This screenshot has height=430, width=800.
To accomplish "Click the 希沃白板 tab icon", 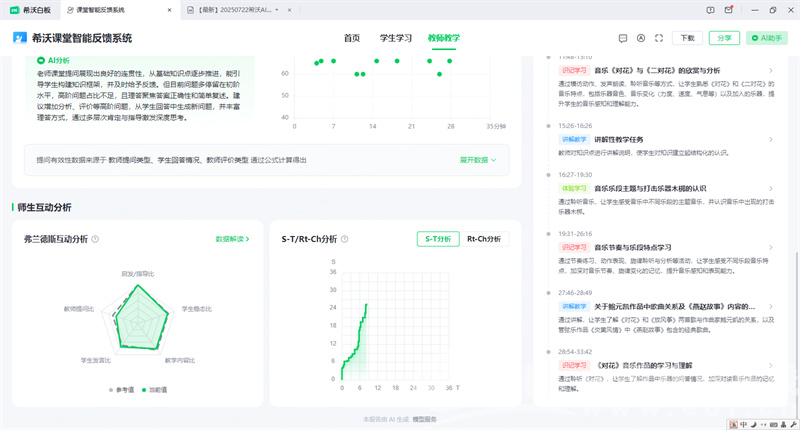I will point(15,10).
